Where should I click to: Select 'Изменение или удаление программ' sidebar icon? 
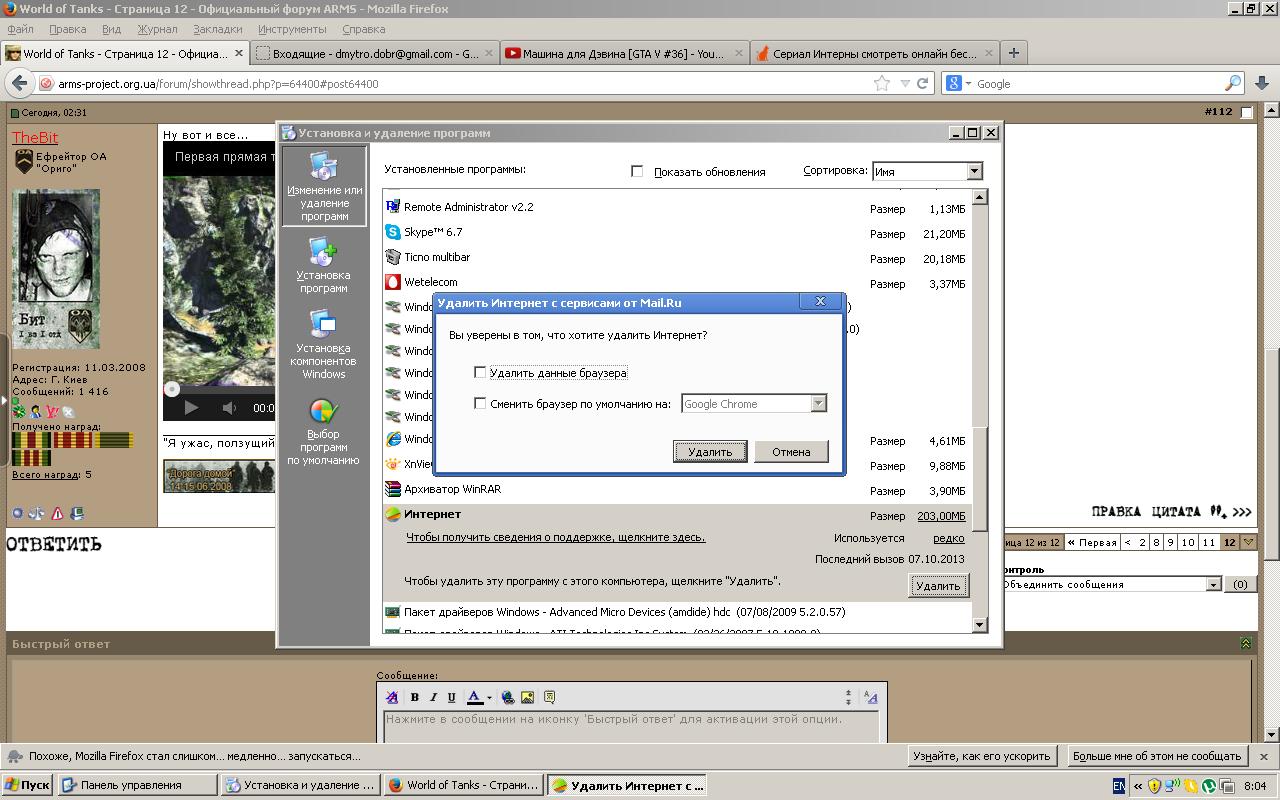click(324, 186)
